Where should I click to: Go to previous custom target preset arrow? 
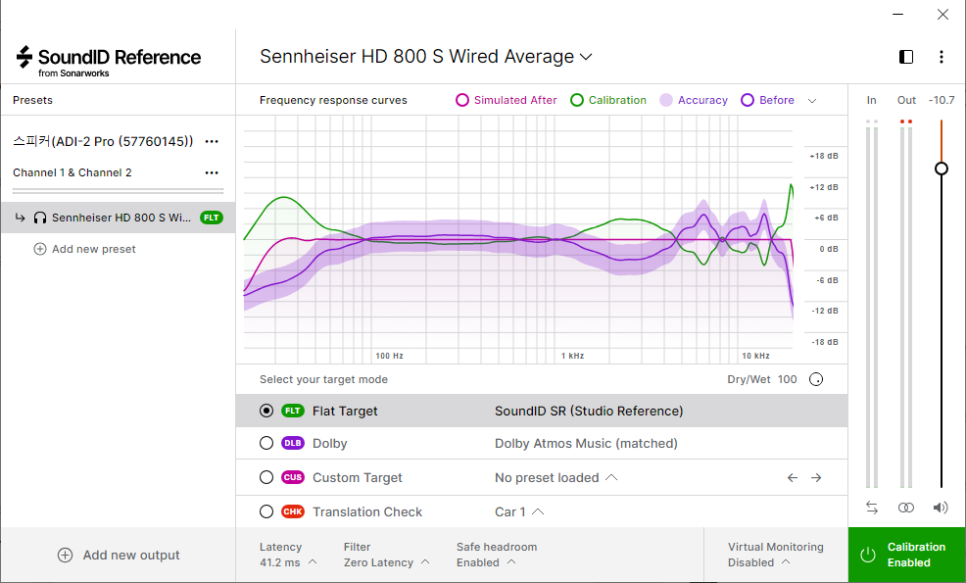pyautogui.click(x=792, y=478)
